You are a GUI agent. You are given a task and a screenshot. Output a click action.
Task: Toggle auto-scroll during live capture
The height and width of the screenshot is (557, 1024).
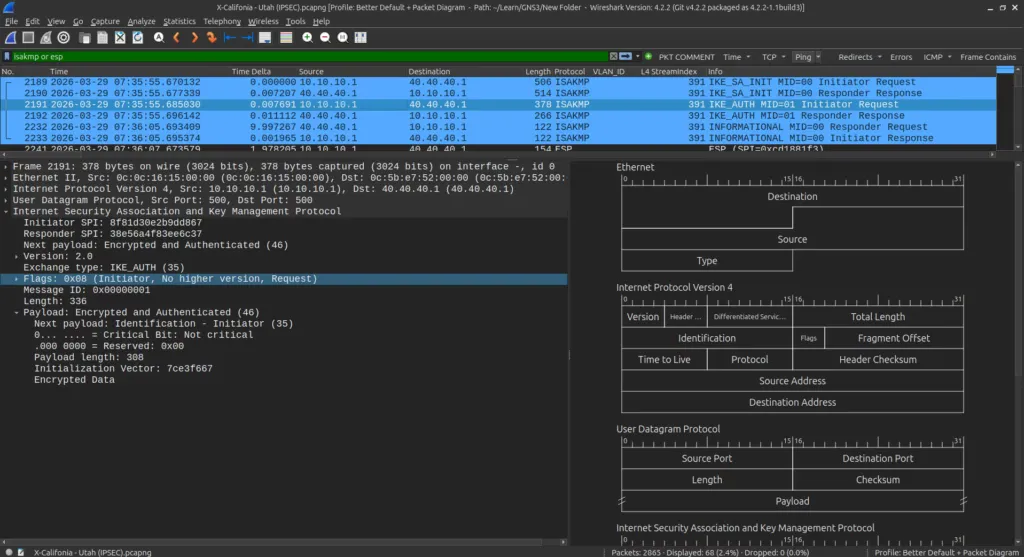pyautogui.click(x=264, y=38)
